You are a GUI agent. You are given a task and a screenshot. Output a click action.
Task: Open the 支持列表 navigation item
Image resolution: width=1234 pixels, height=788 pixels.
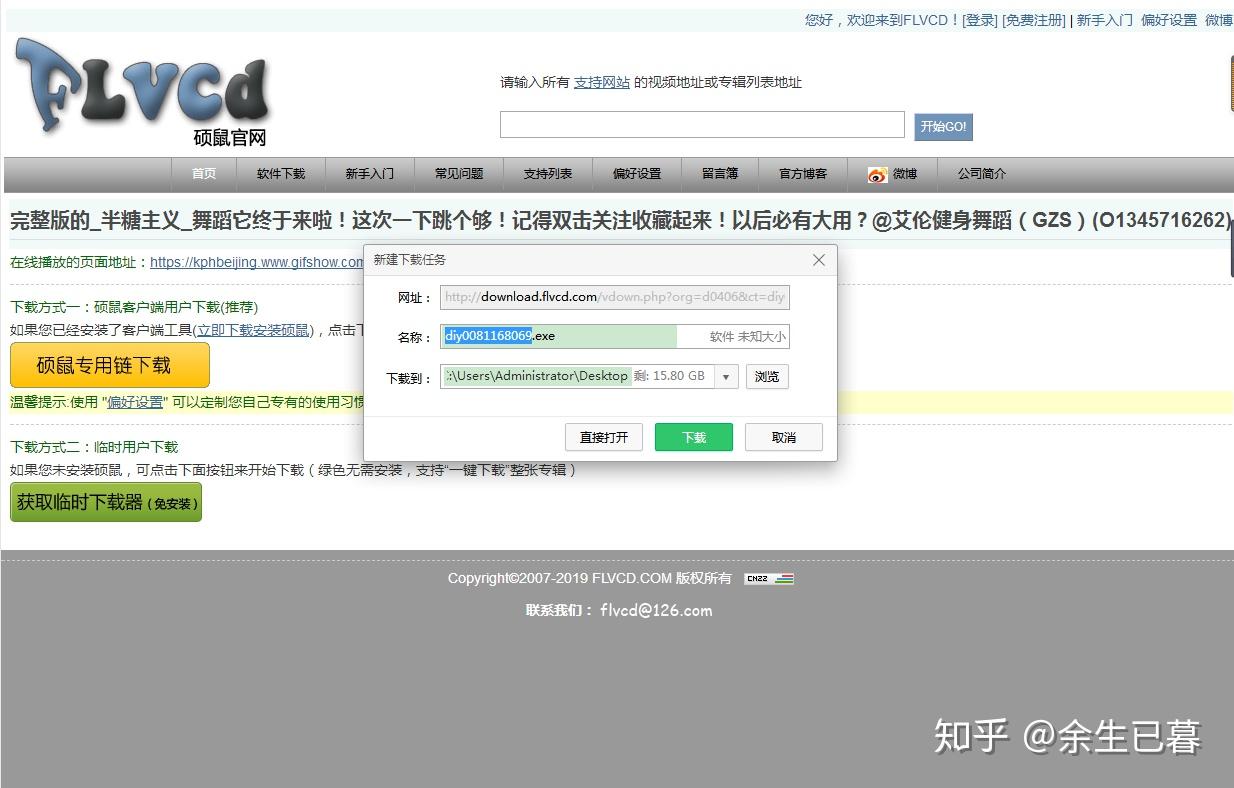pos(548,174)
